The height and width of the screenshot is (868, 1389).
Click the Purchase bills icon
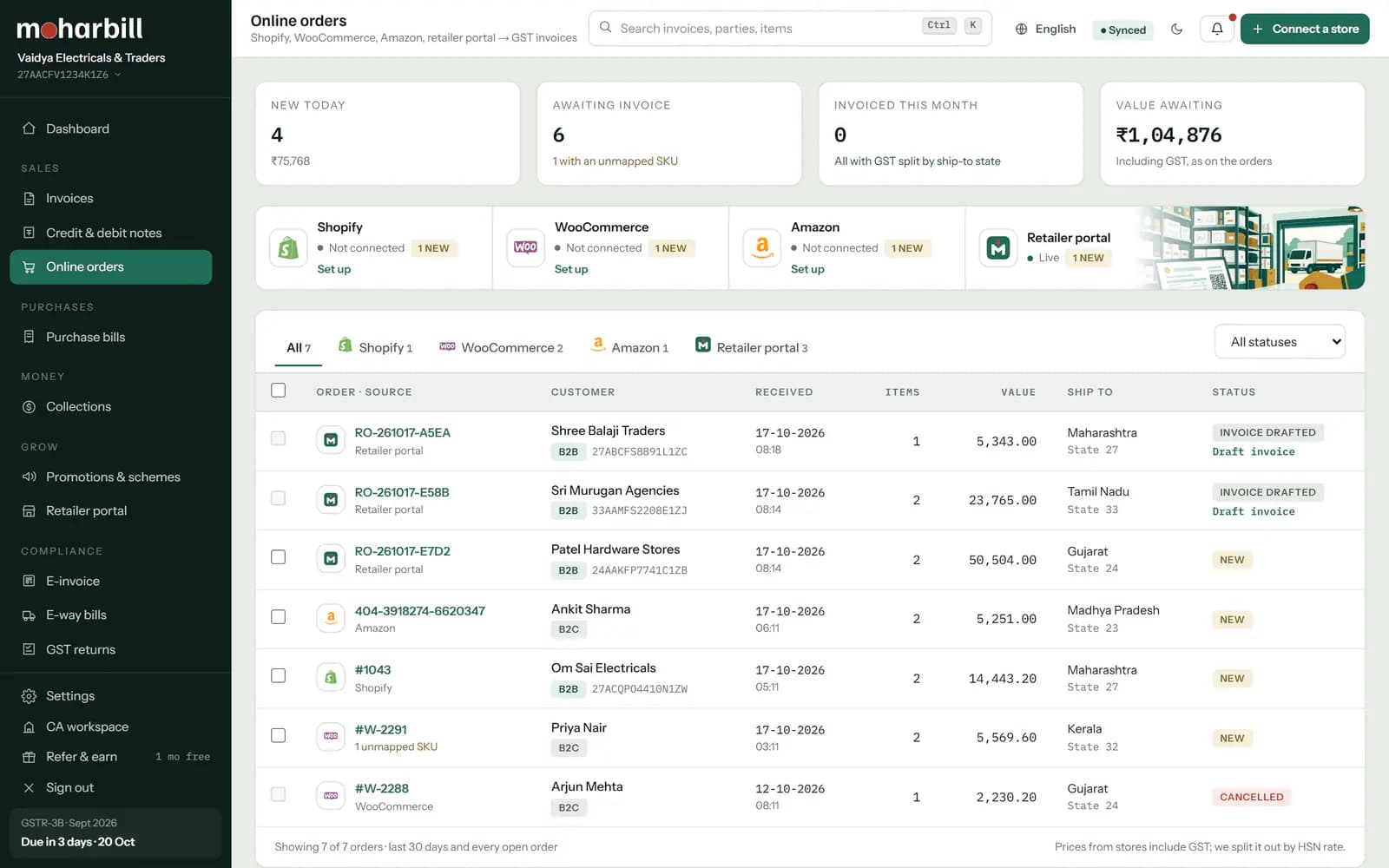click(29, 337)
